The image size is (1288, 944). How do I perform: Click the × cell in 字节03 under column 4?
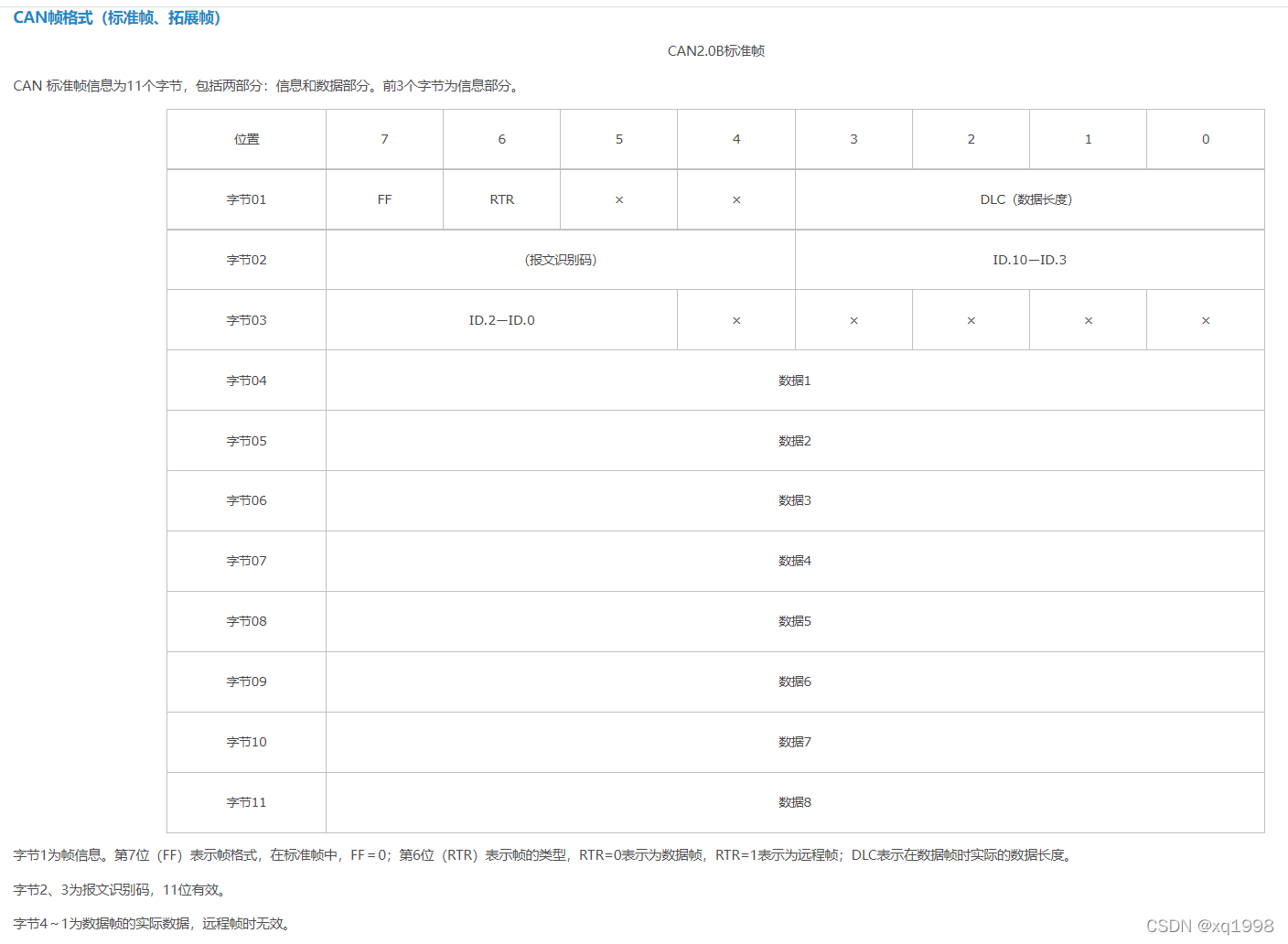click(x=736, y=320)
